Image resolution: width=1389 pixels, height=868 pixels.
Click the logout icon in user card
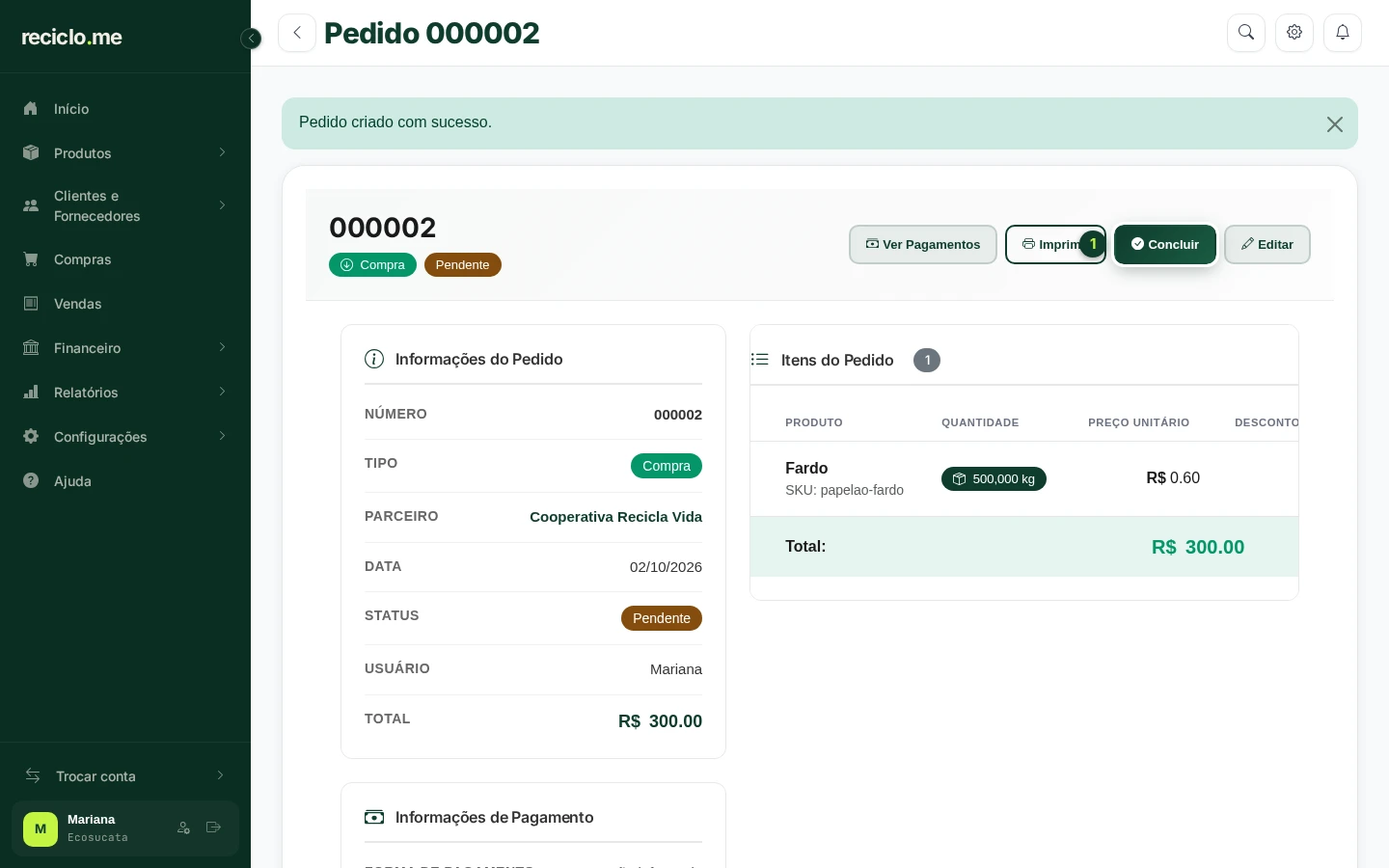click(x=214, y=827)
